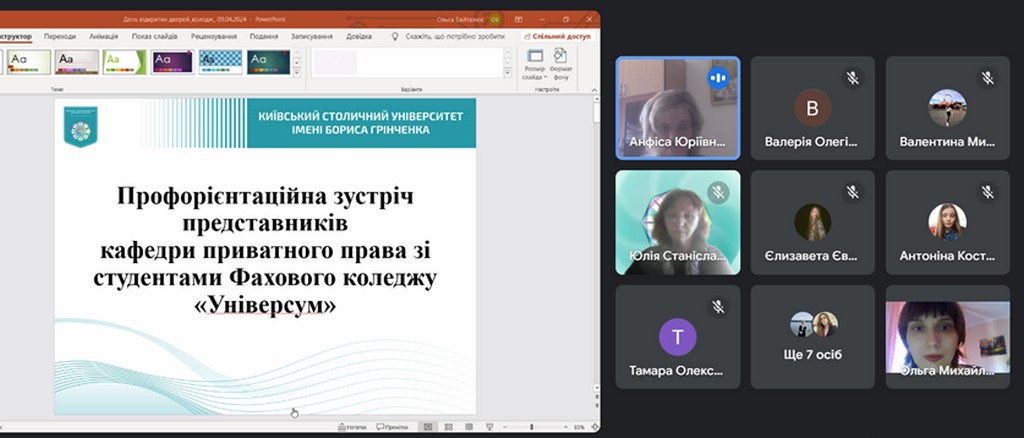Expand the themes gallery more arrow
1024x438 pixels.
point(297,72)
